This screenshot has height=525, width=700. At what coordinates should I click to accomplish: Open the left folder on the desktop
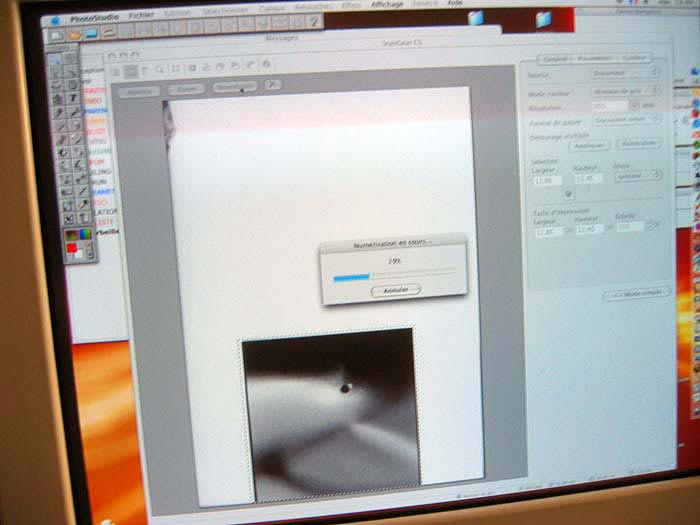tap(476, 18)
